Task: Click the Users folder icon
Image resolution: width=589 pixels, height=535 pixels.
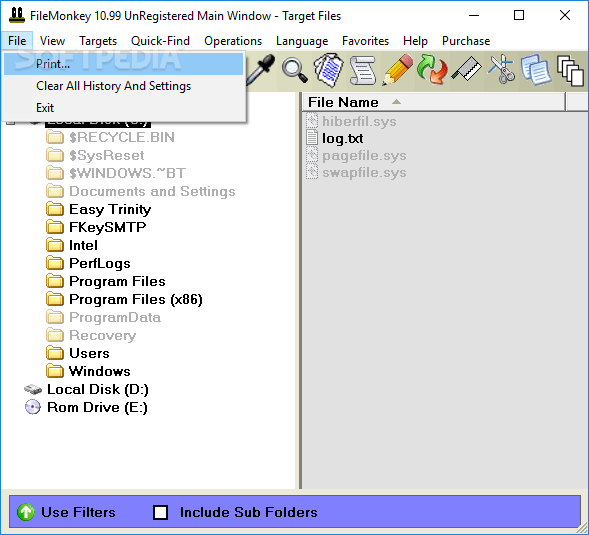Action: coord(55,353)
